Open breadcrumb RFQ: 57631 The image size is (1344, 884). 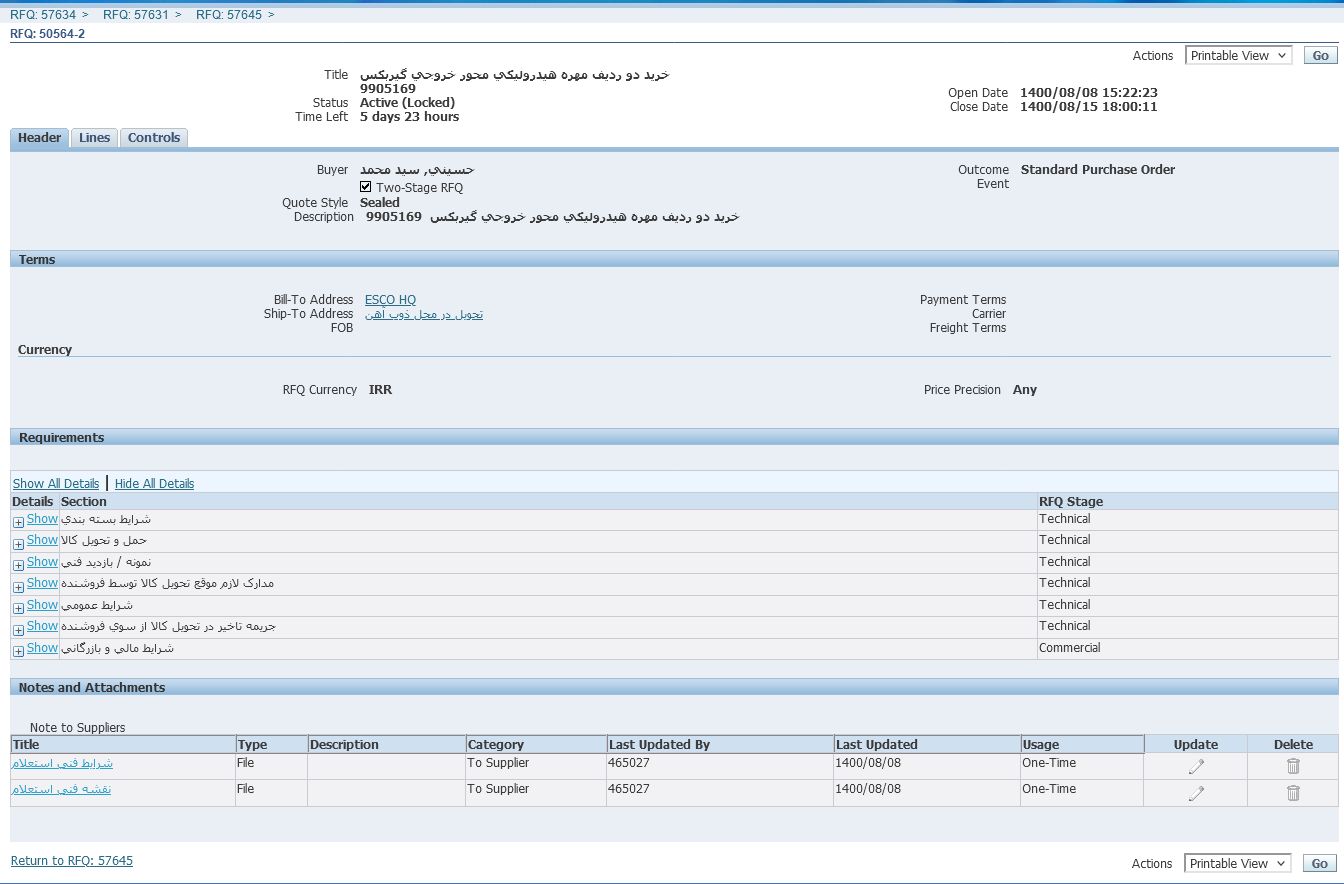point(136,14)
